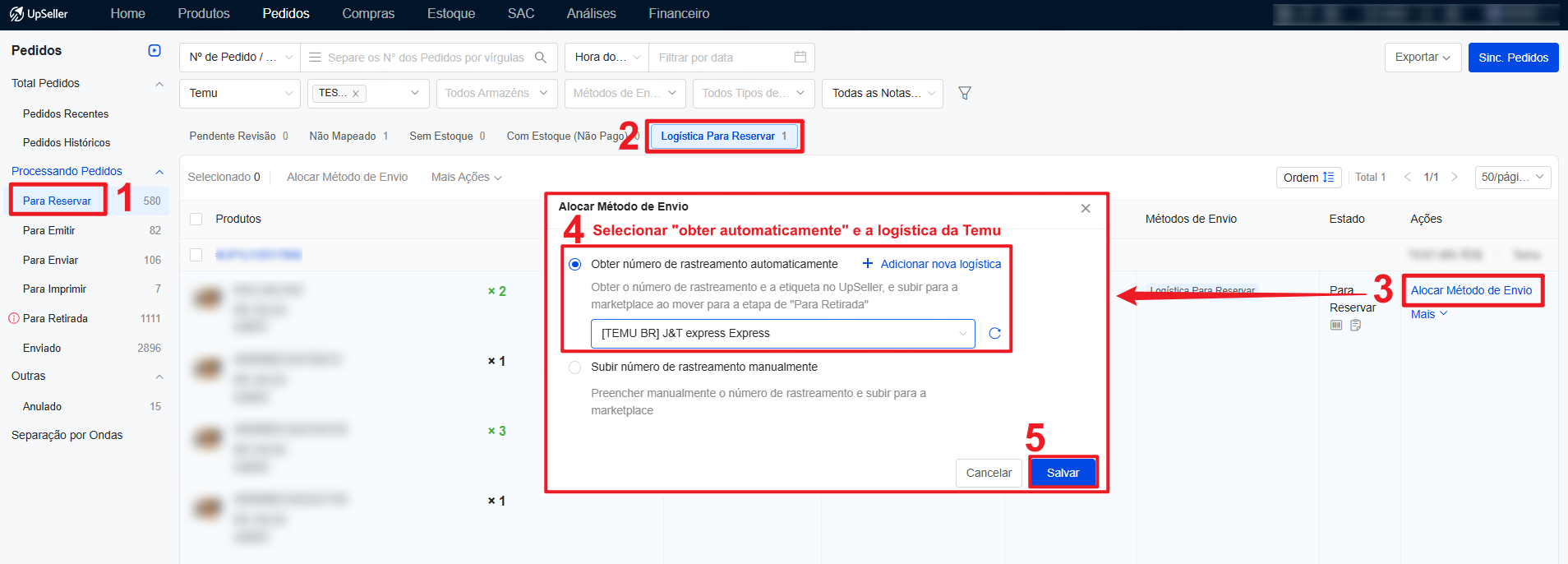
Task: Collapse the Pedidos sidebar panel icon
Action: 154,50
